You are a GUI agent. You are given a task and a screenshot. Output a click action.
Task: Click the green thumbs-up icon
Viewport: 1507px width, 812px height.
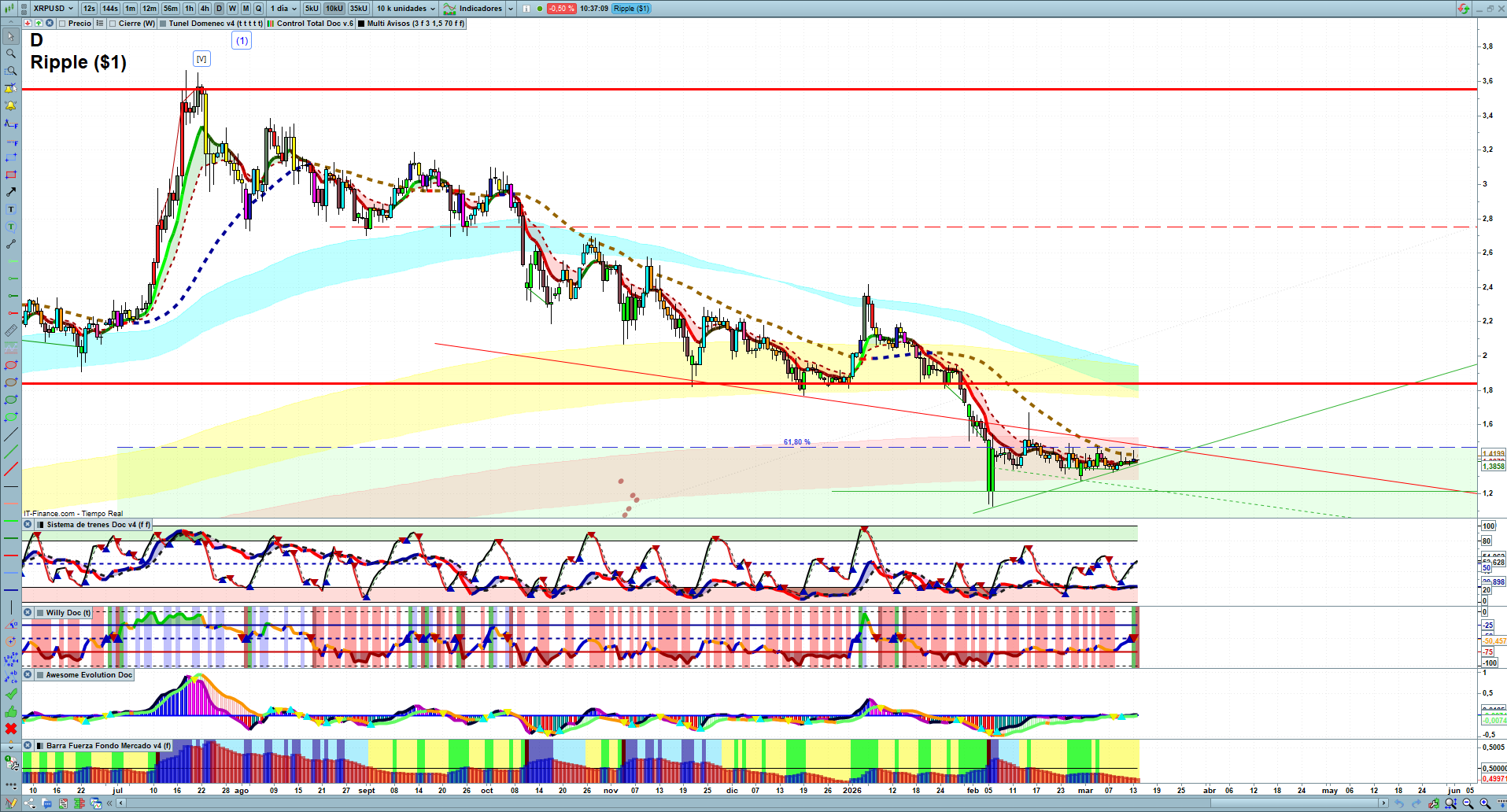[11, 711]
